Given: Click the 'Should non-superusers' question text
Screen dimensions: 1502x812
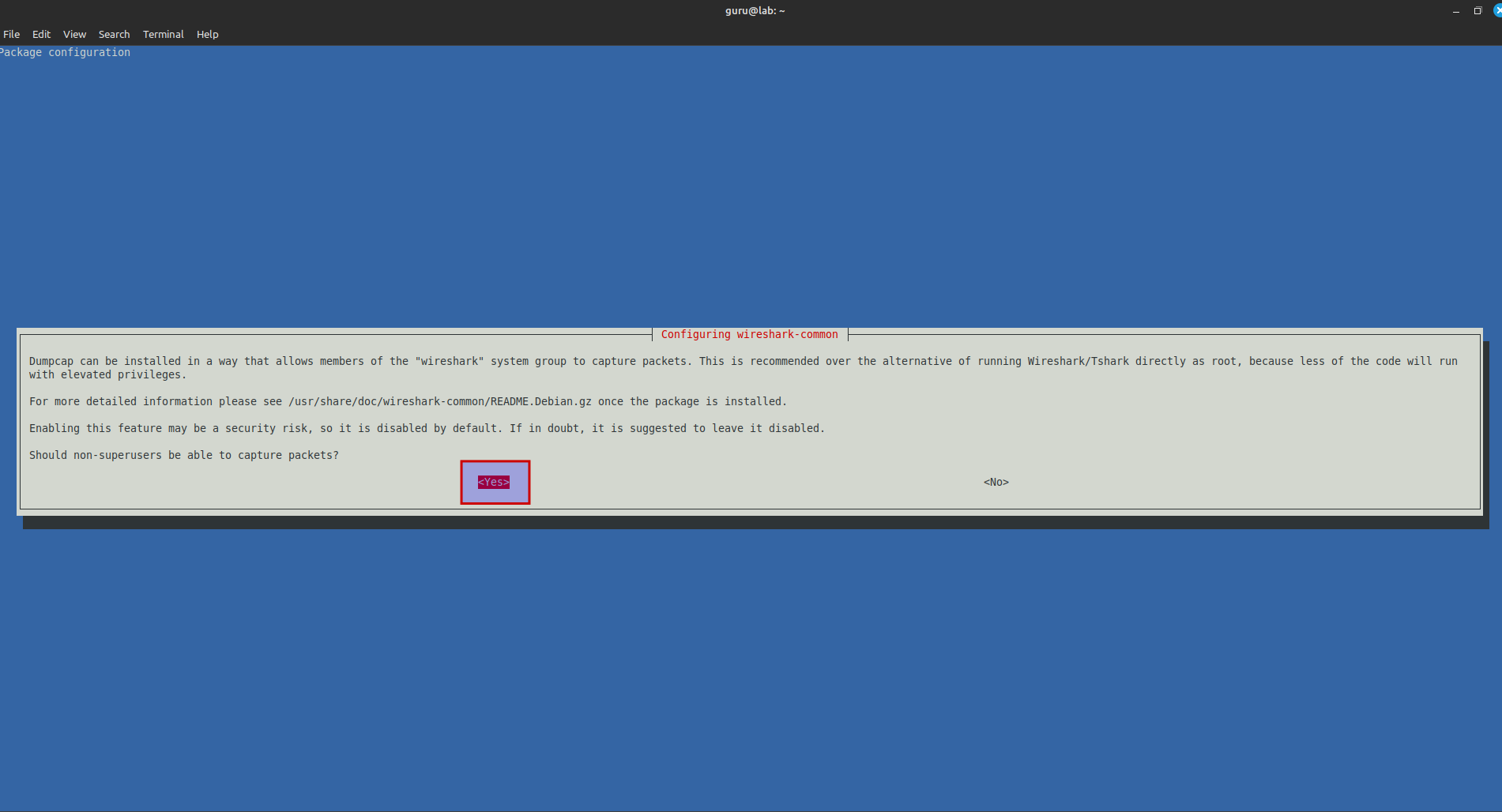Looking at the screenshot, I should pos(183,455).
